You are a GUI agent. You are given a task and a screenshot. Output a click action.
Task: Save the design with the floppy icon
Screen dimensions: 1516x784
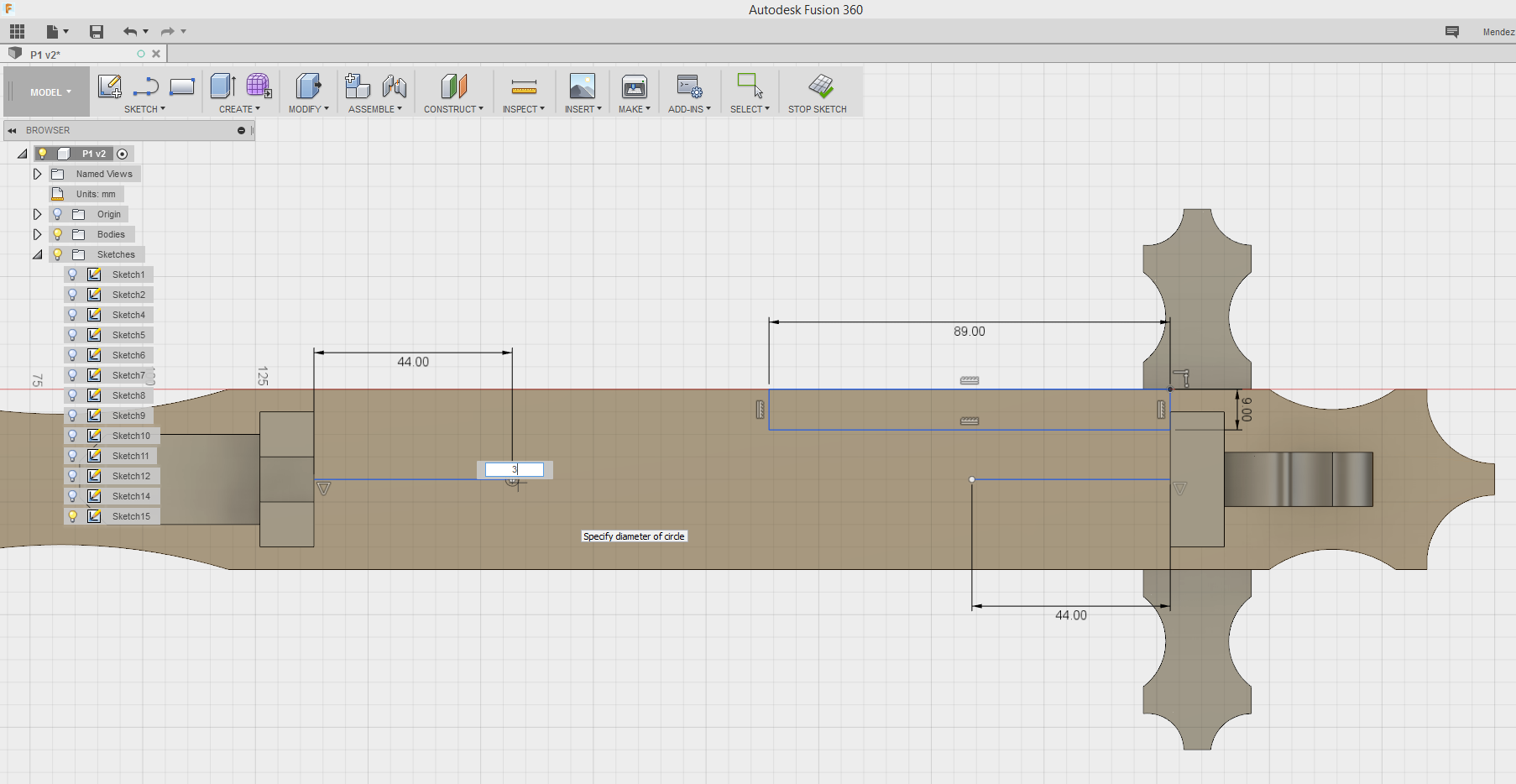pos(97,32)
